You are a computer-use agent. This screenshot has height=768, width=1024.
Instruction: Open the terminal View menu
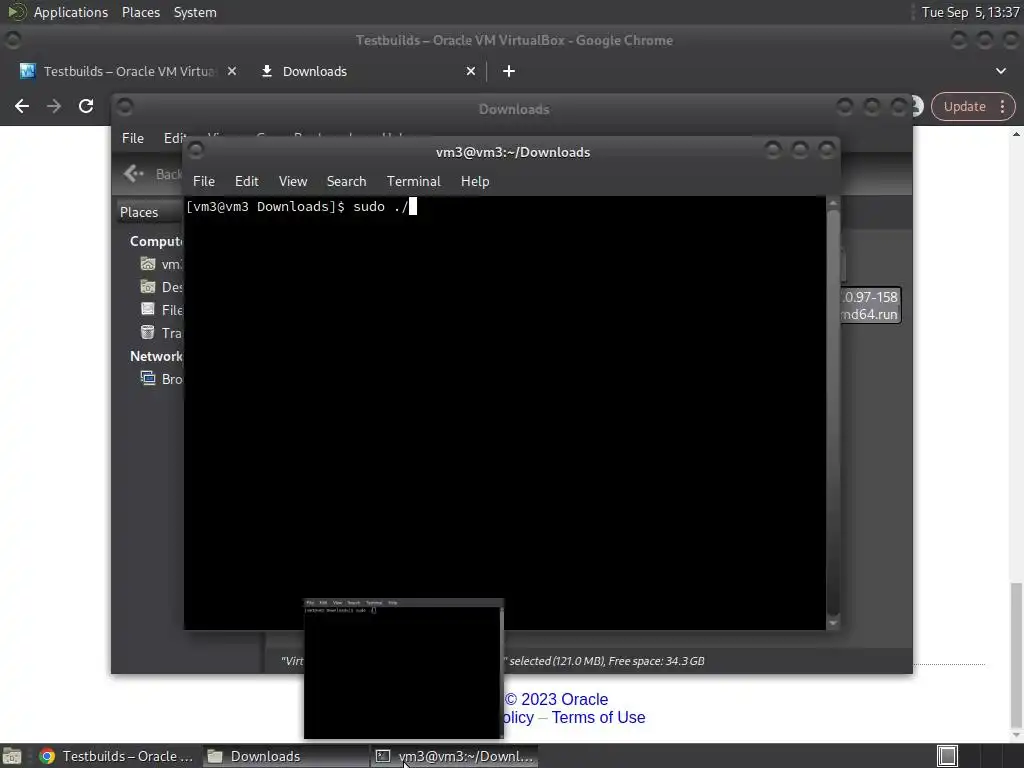point(293,181)
